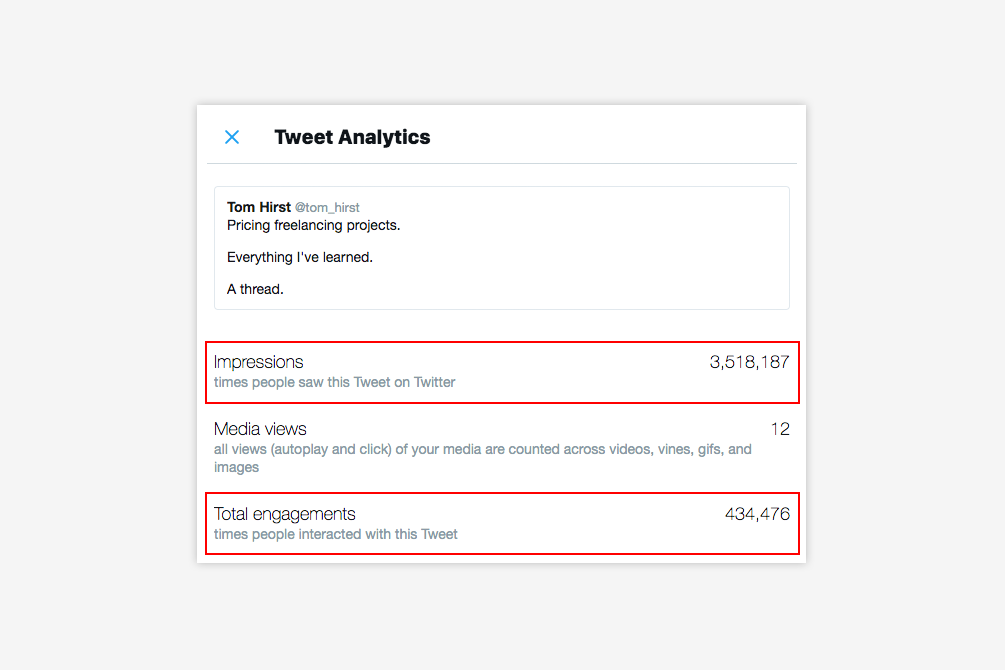Select the 434,476 engagements number

tap(757, 514)
